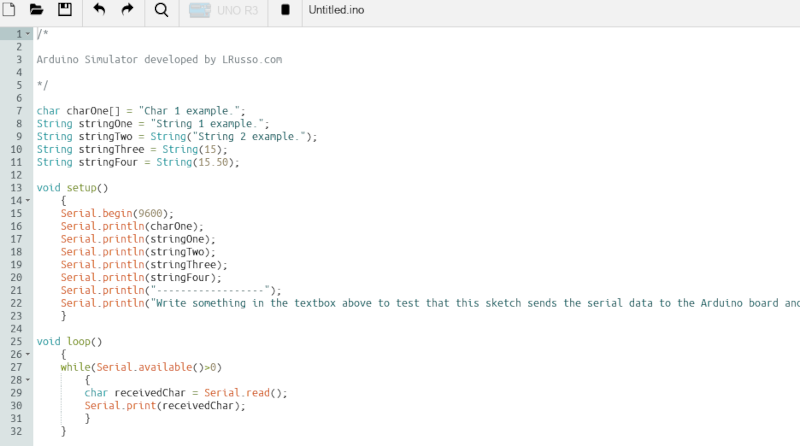Fold the setup function at line 14
This screenshot has width=800, height=446.
coord(28,201)
